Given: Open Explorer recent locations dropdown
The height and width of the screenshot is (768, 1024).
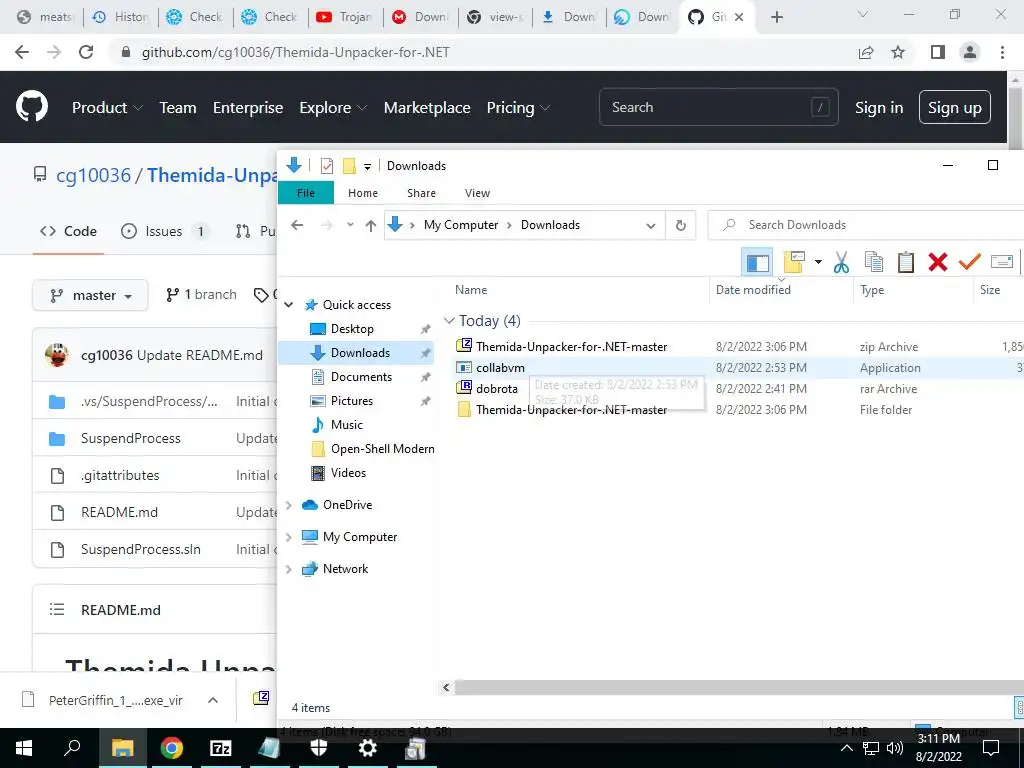Looking at the screenshot, I should click(350, 225).
